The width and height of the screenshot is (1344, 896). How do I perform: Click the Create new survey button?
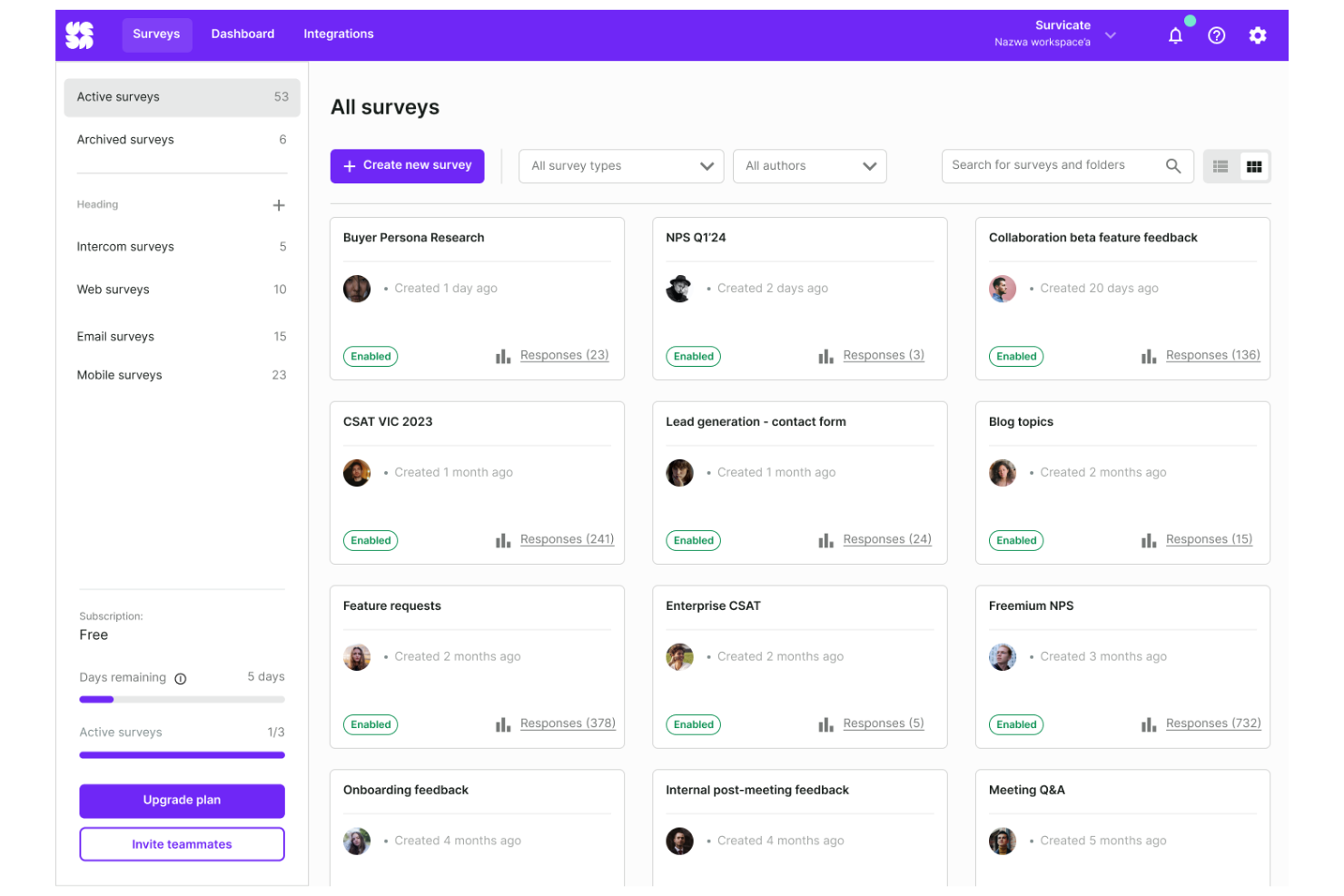[407, 165]
